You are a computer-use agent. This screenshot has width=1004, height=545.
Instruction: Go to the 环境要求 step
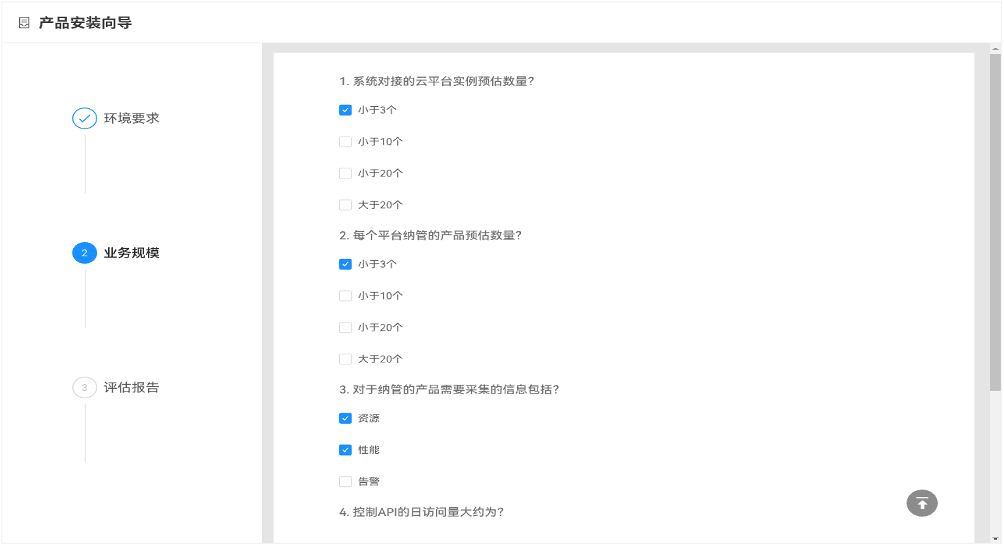[x=131, y=118]
